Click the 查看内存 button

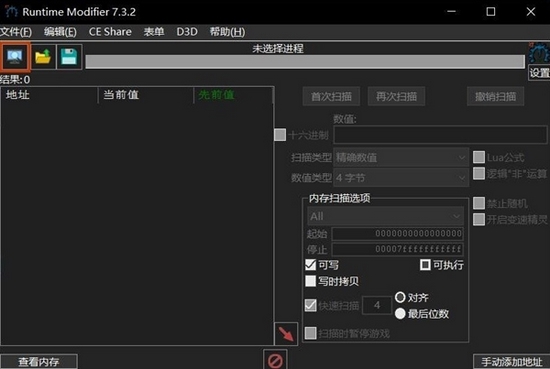(x=39, y=362)
